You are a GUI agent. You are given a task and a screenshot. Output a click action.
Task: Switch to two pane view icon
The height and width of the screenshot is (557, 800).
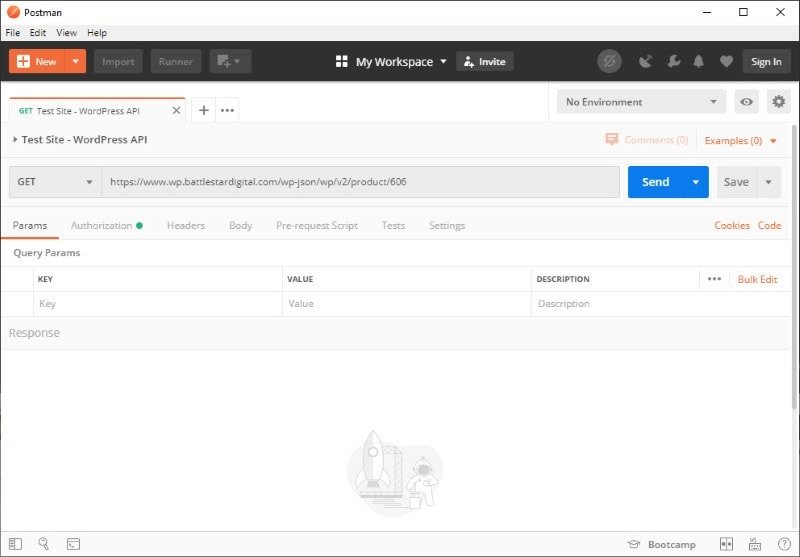(726, 544)
